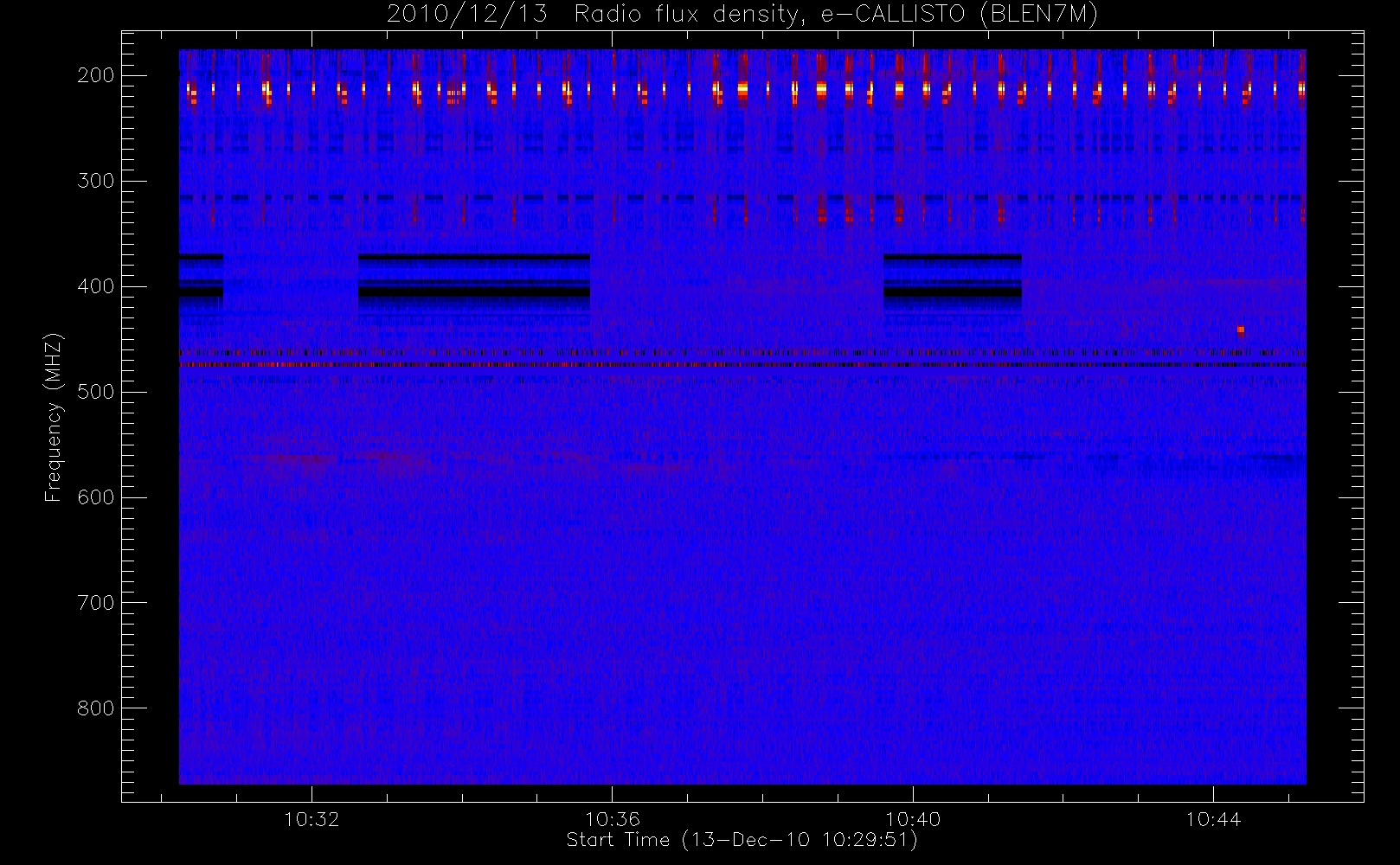Click the 10:40 time tick label
This screenshot has width=1400, height=865.
(x=913, y=819)
